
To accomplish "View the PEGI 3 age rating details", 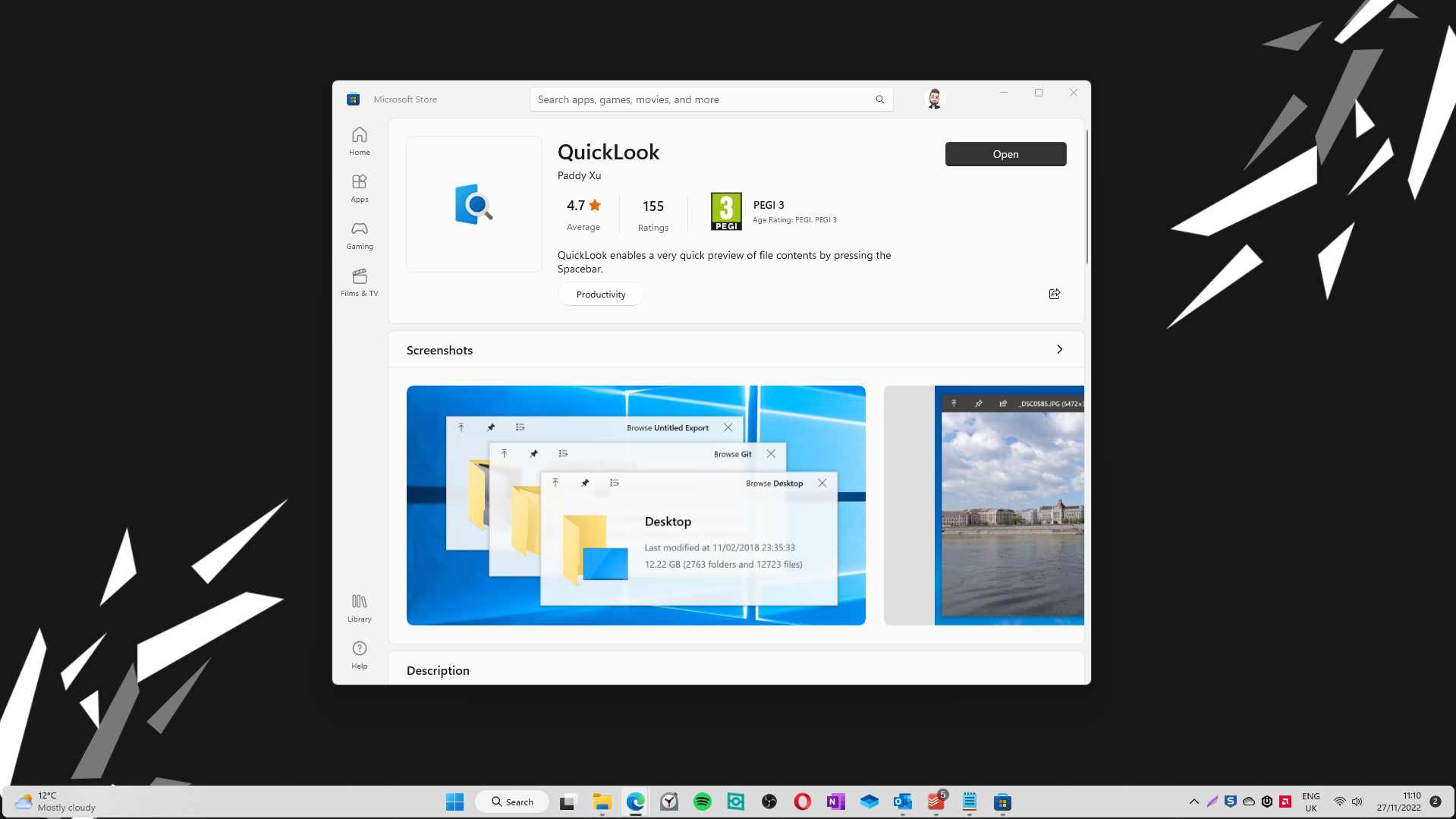I will click(726, 211).
